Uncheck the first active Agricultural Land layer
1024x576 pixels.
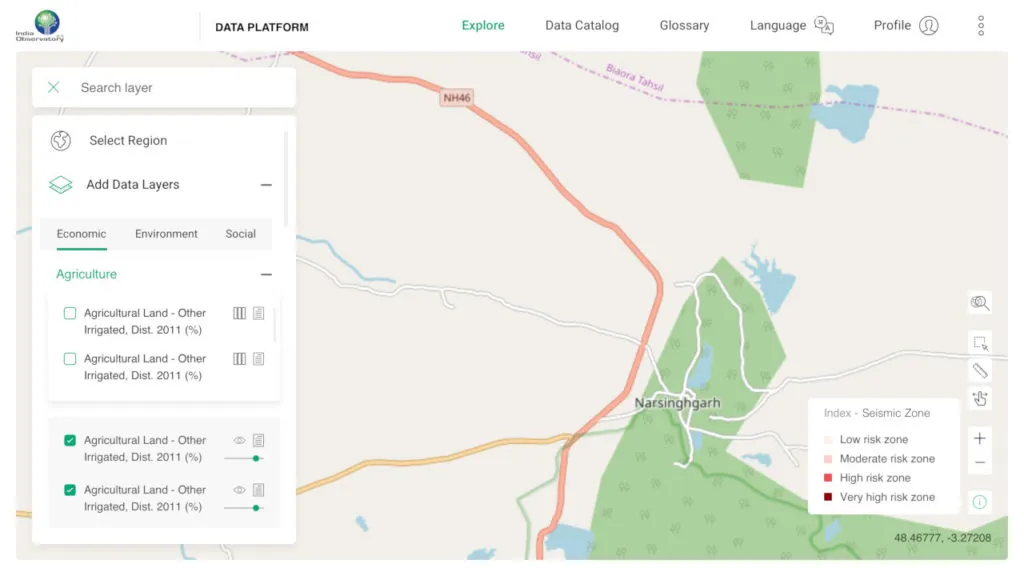70,441
